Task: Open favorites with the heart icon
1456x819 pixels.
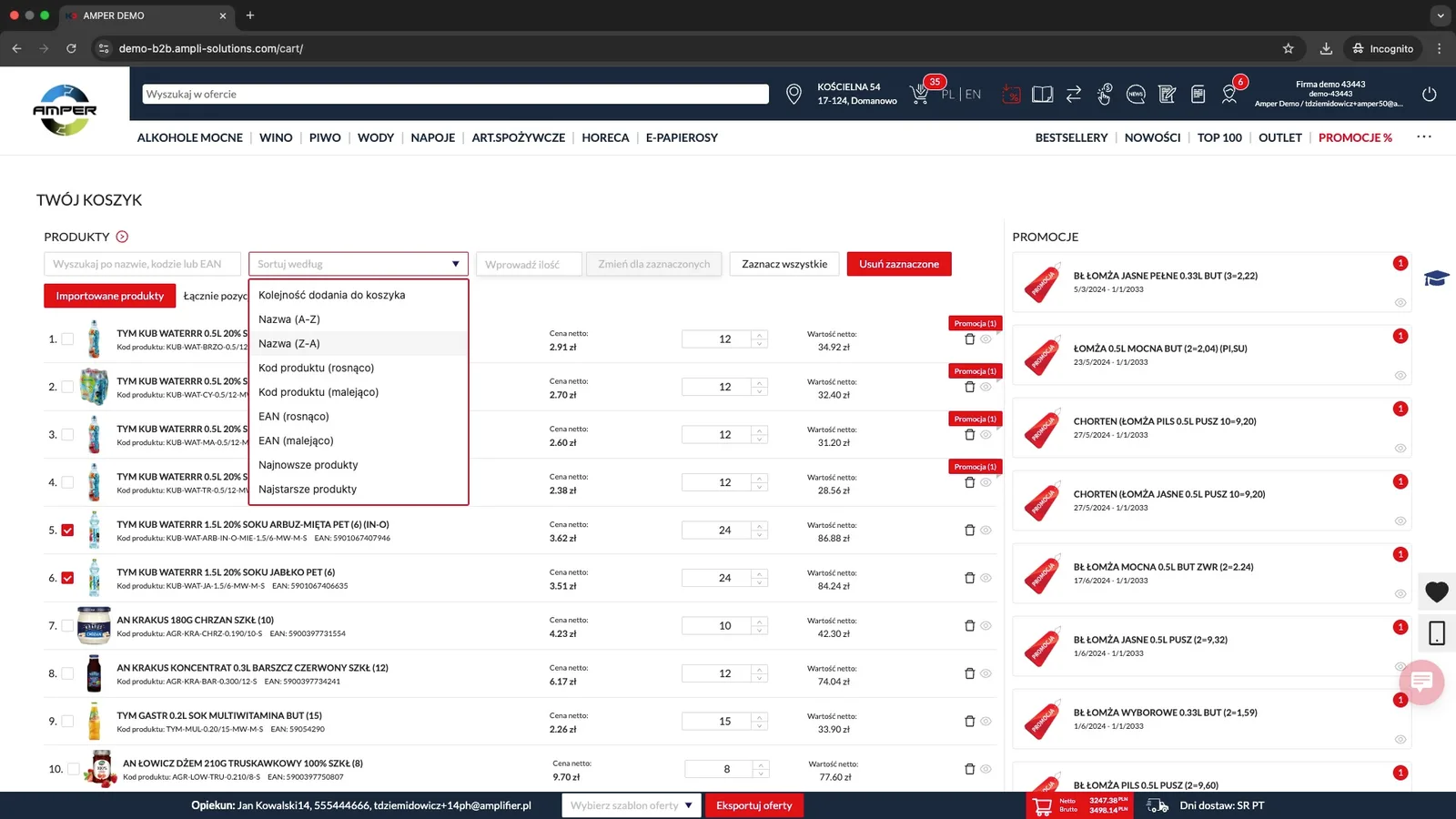Action: click(x=1437, y=591)
